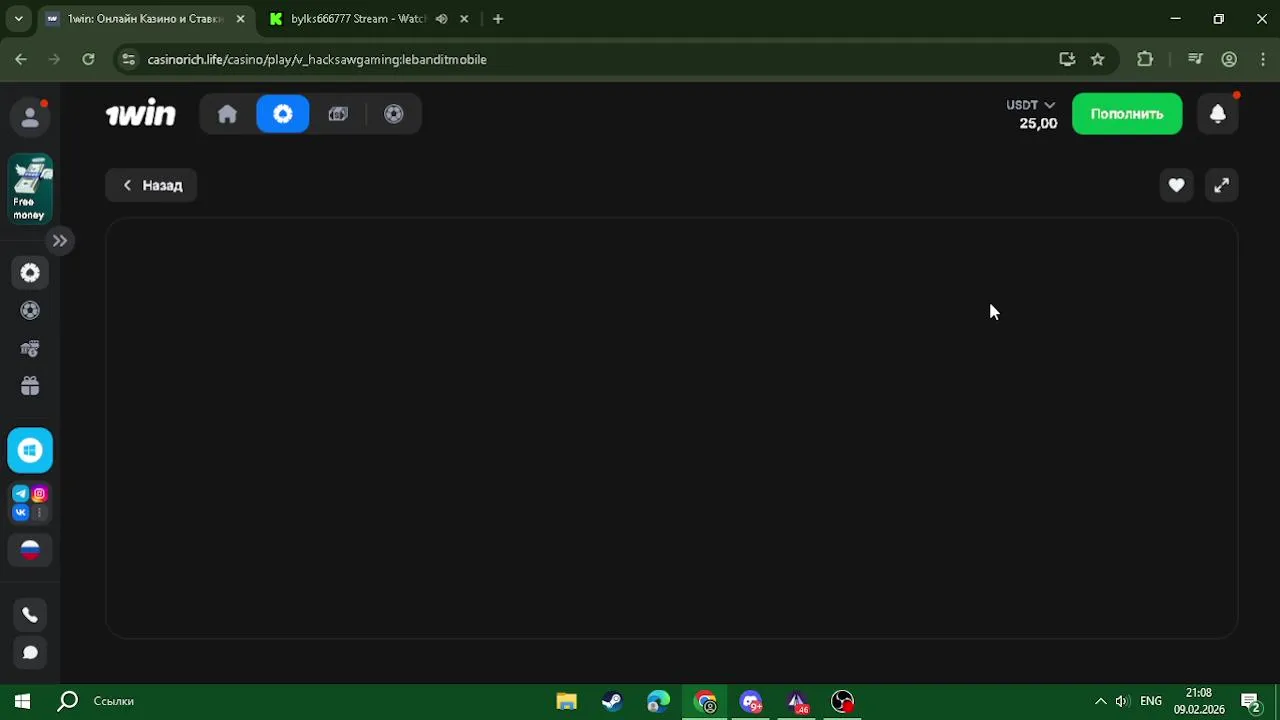Open the Instagram social link
Image resolution: width=1280 pixels, height=720 pixels.
coord(39,494)
